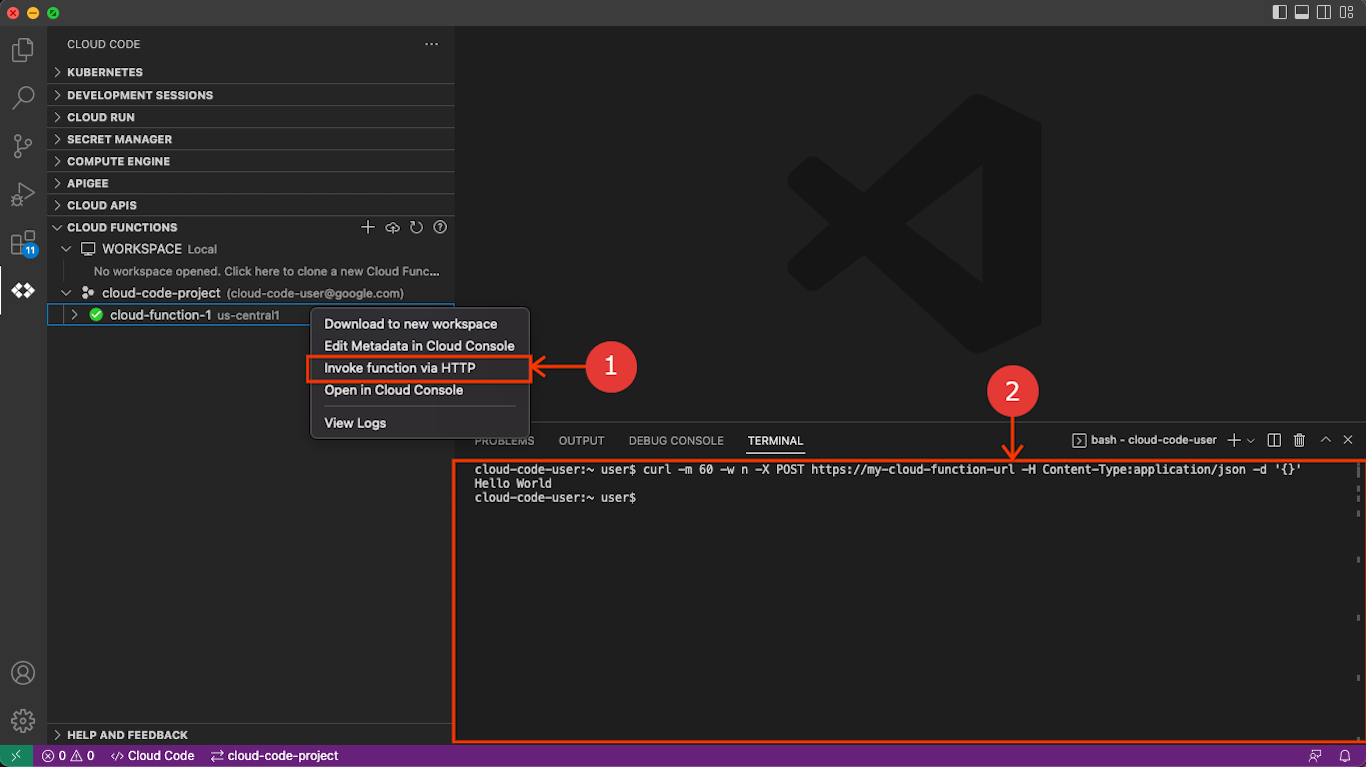Toggle bottom panel visibility in title bar
Screen dimensions: 1366x768
point(1302,13)
